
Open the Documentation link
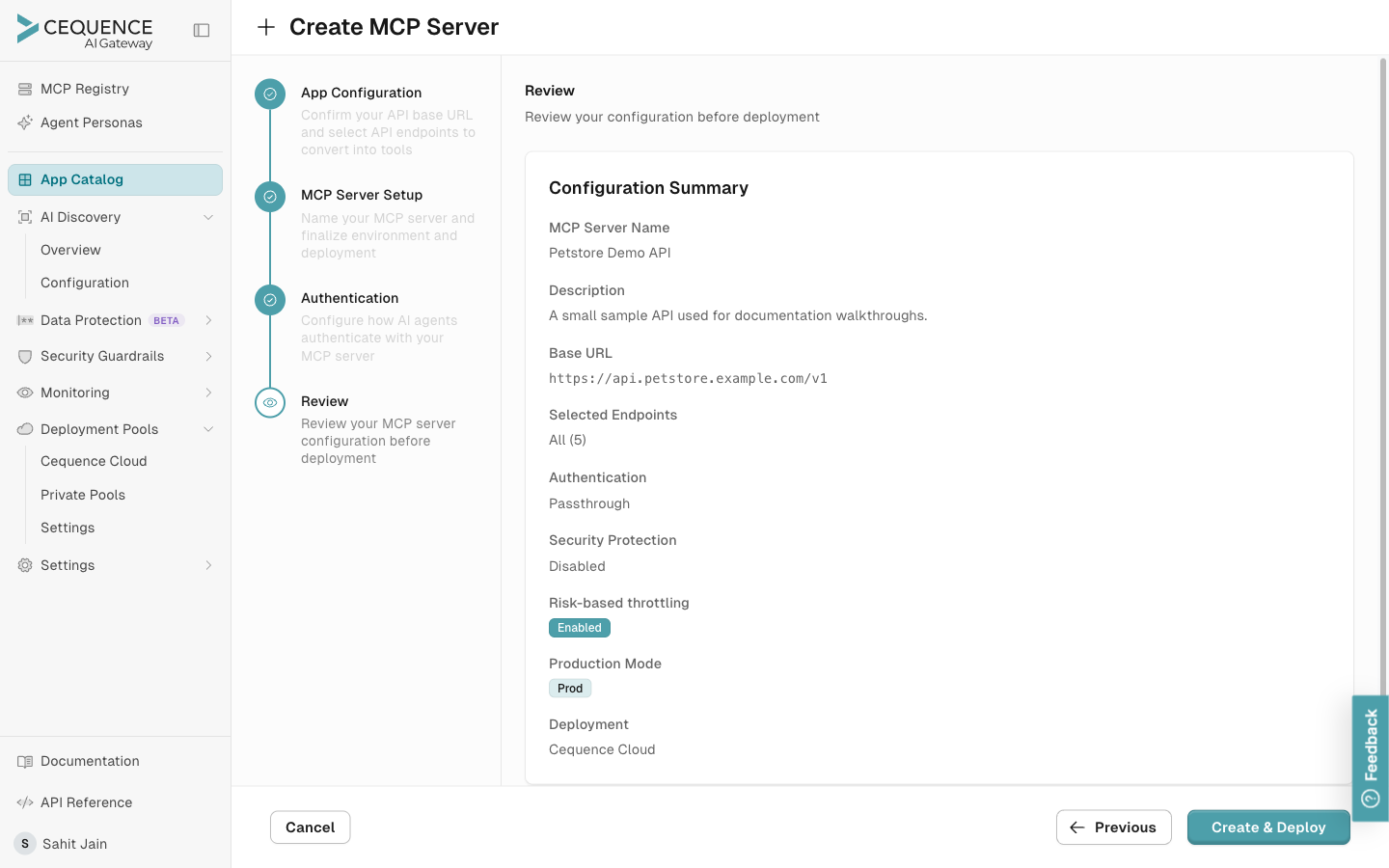90,761
